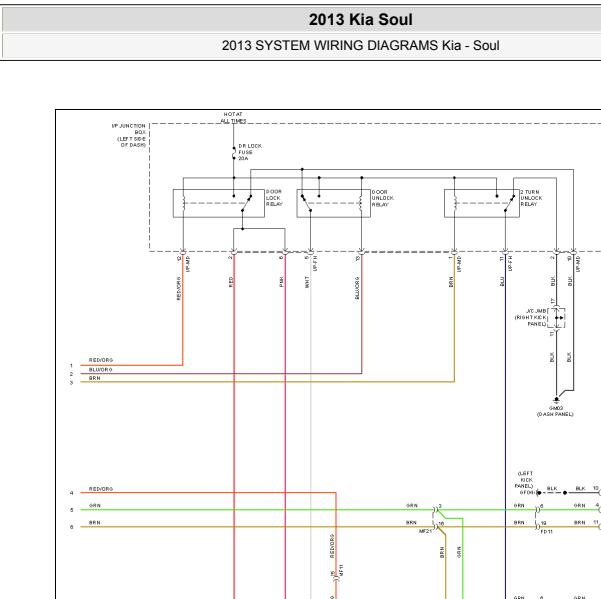
Task: Click the "DOOR UNLOCK RELAY" label
Action: coord(382,198)
